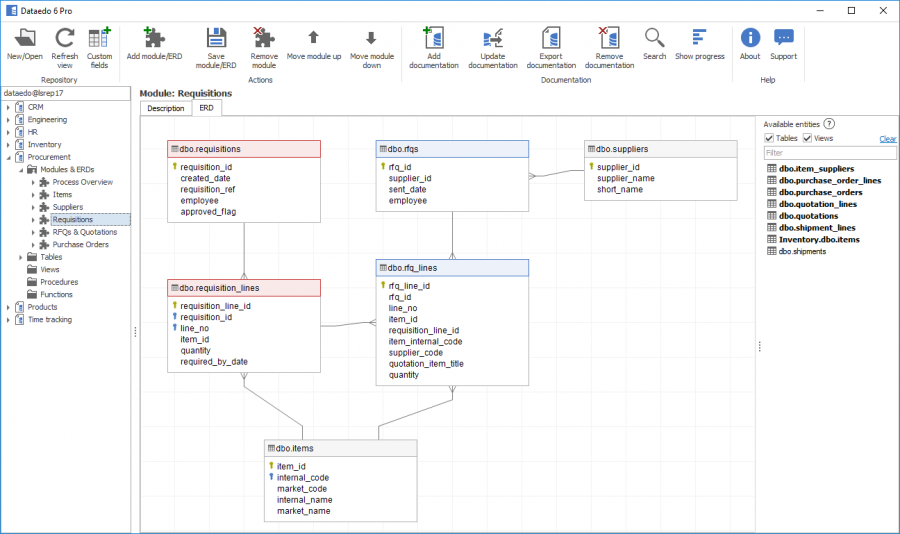
Task: Select dbo.quotations in available entities list
Action: 808,216
